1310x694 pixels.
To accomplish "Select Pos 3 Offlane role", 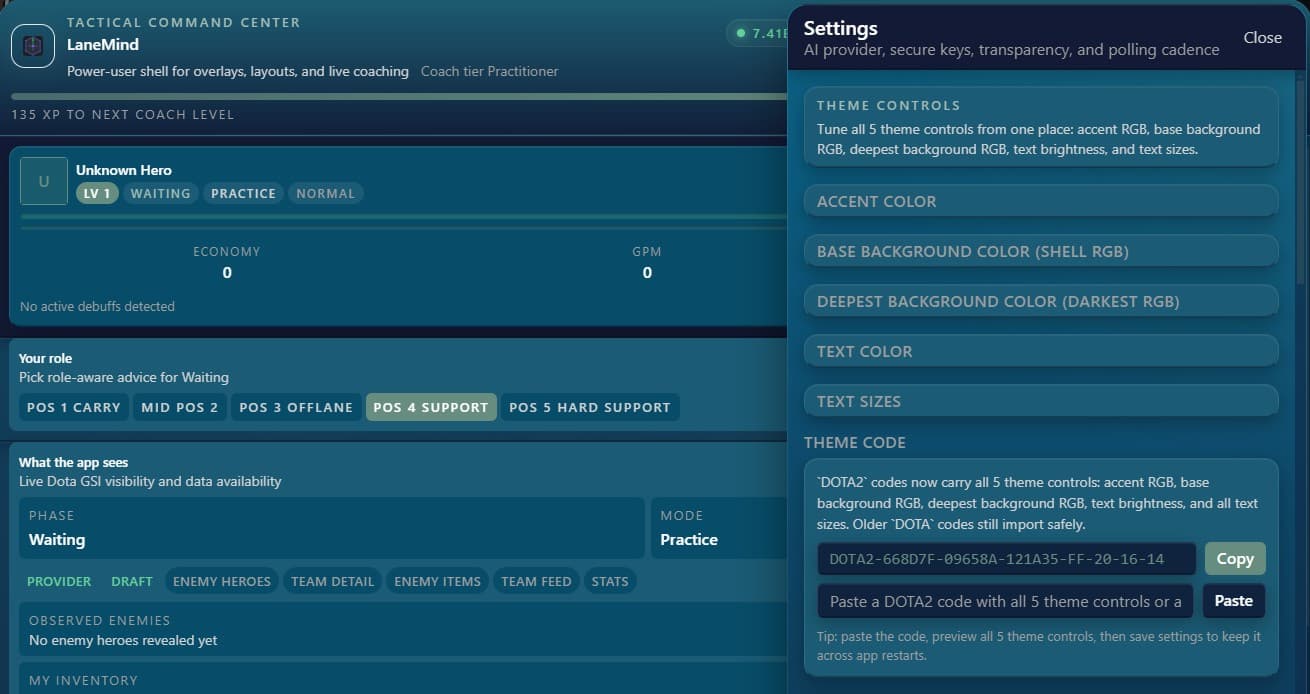I will [x=296, y=407].
